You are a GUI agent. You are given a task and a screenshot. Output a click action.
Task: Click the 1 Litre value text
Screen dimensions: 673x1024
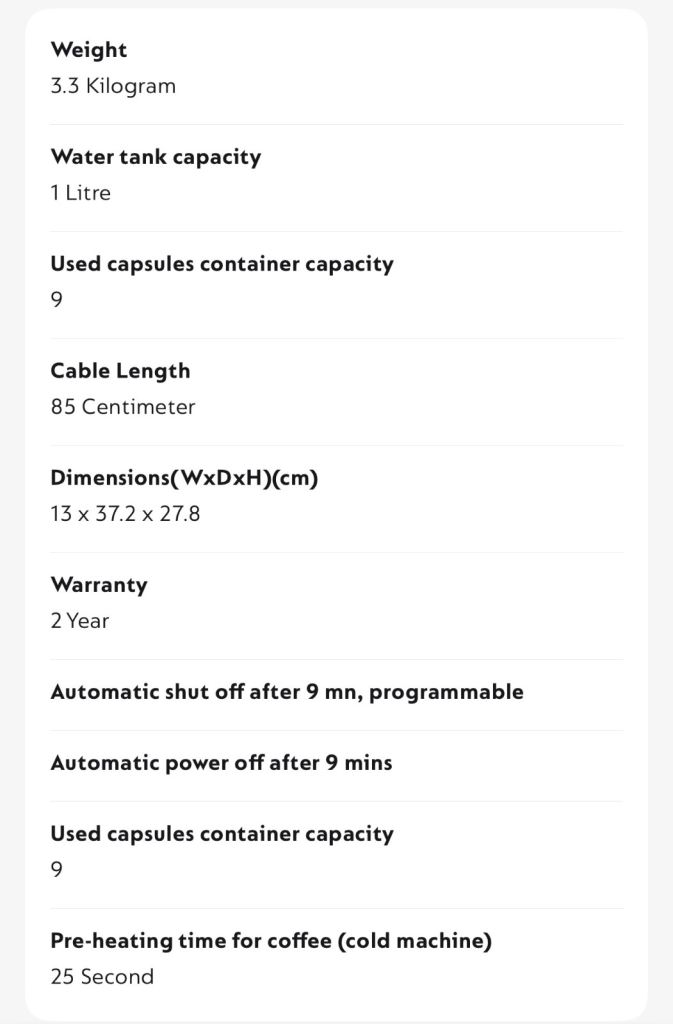(x=80, y=193)
